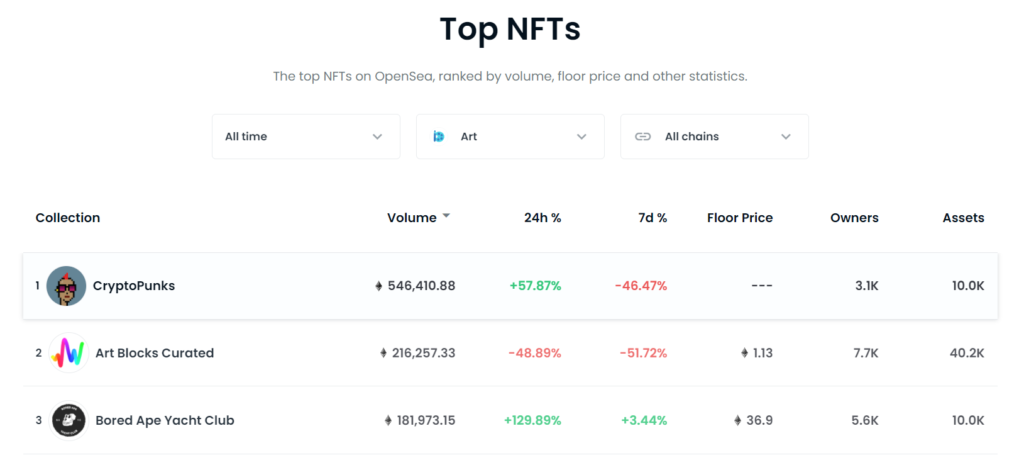Click the 3.1K owners value
This screenshot has height=465, width=1024.
[x=868, y=286]
